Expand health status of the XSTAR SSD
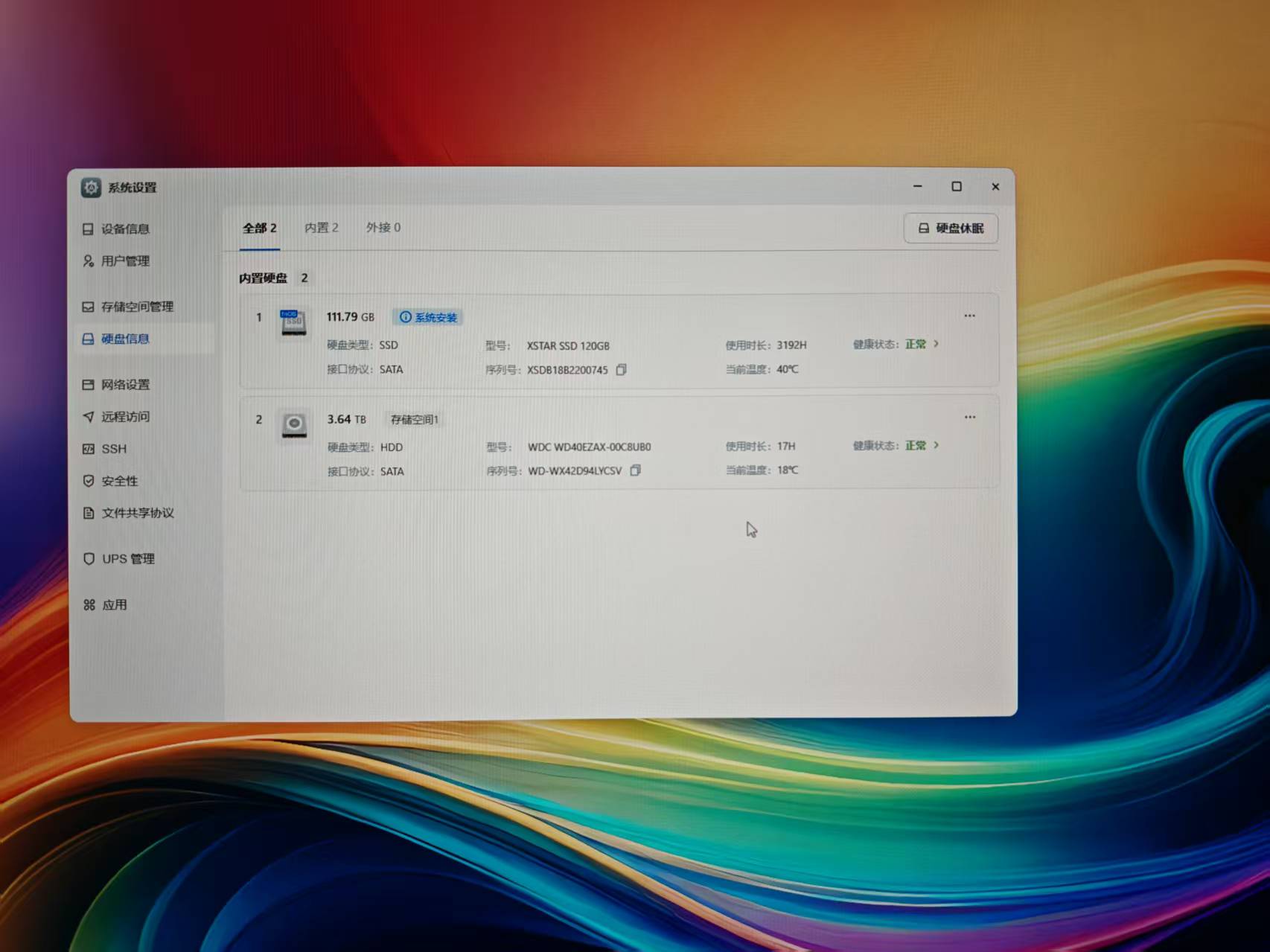Image resolution: width=1270 pixels, height=952 pixels. click(936, 344)
